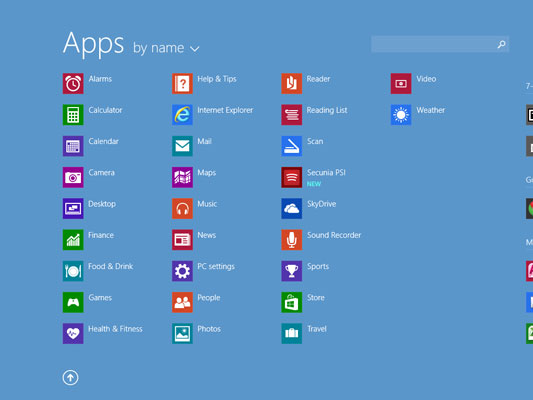Click the 'Scan' text label
533x400 pixels.
[315, 141]
